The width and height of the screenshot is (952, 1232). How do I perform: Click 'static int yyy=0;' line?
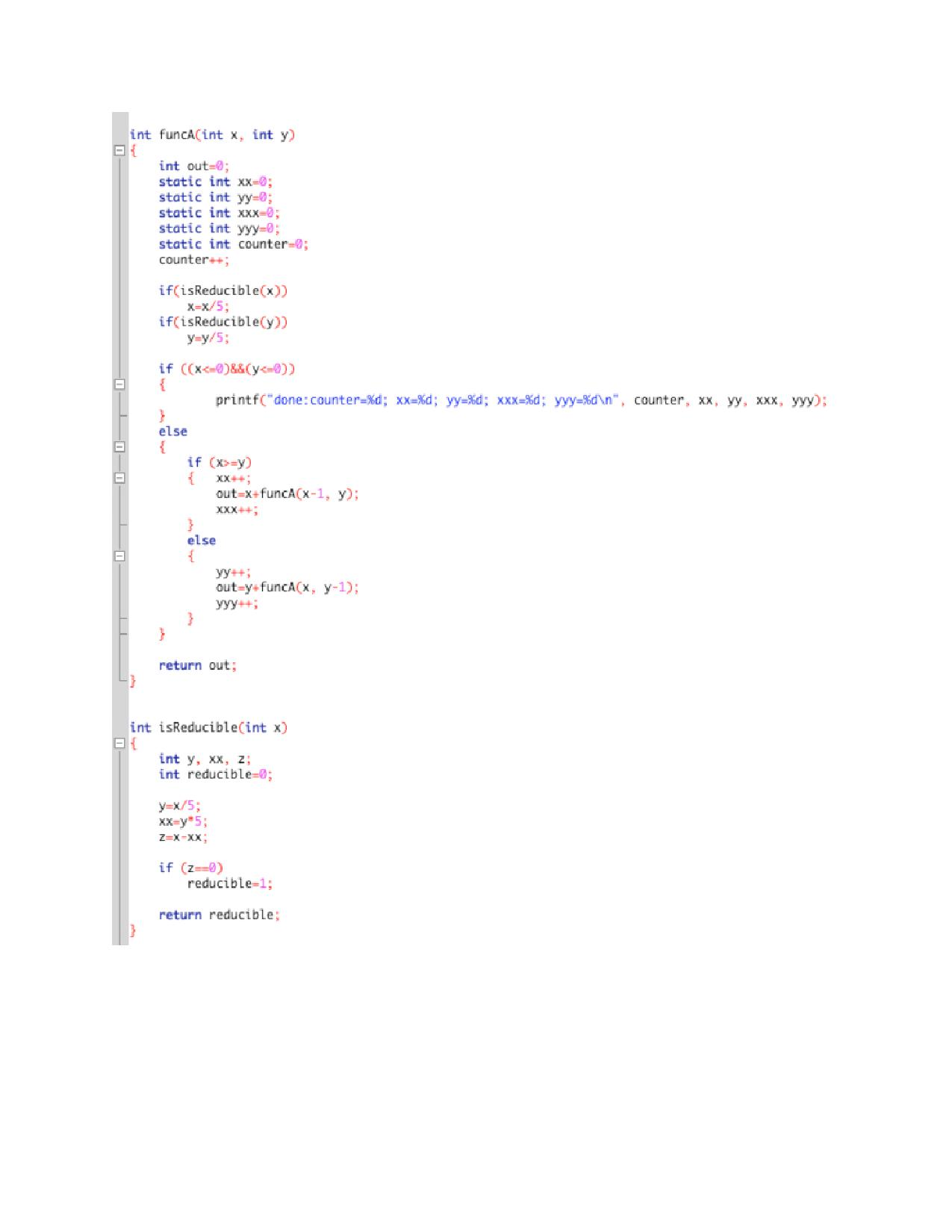pos(220,229)
